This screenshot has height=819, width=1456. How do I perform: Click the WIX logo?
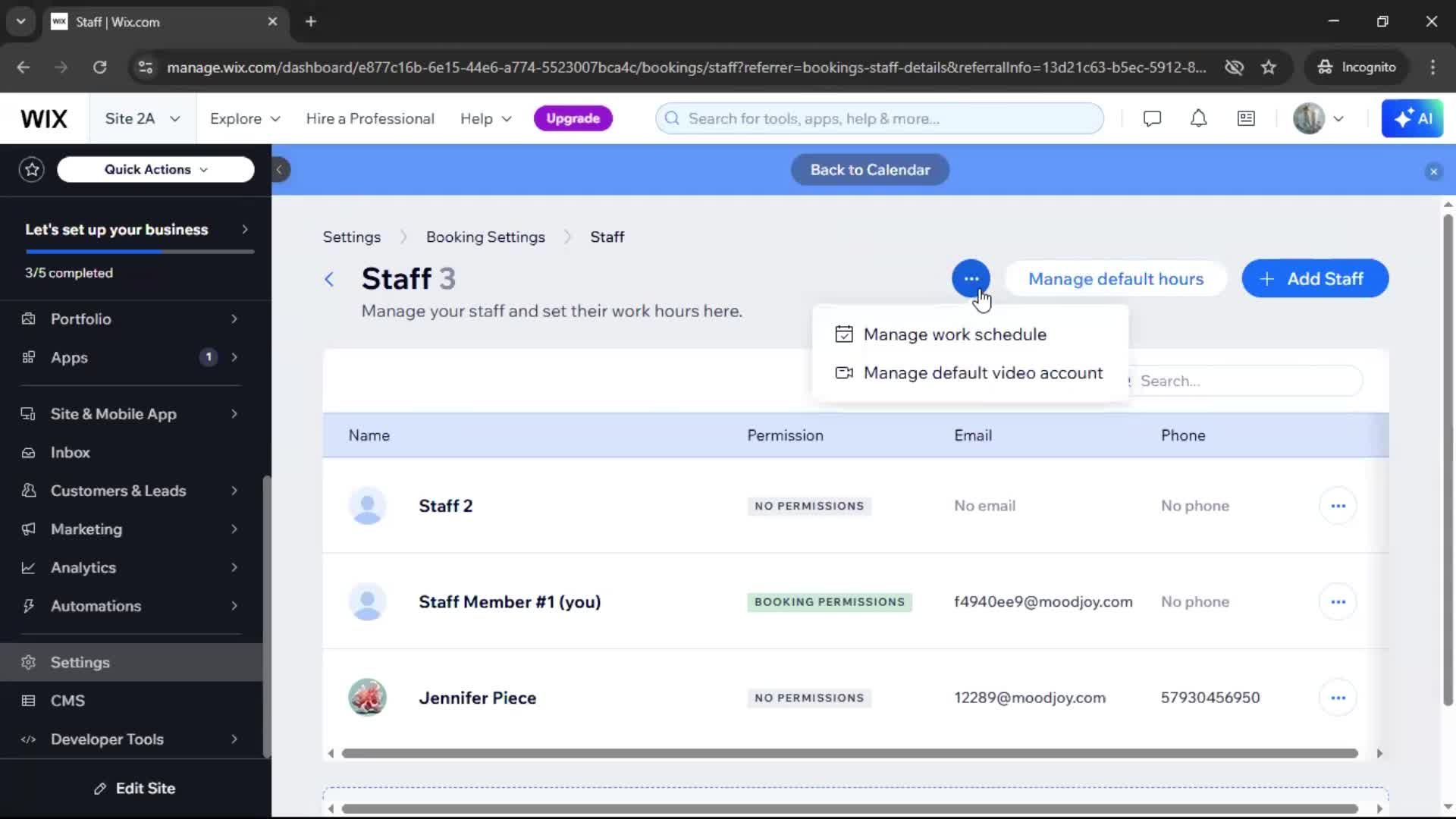coord(44,119)
